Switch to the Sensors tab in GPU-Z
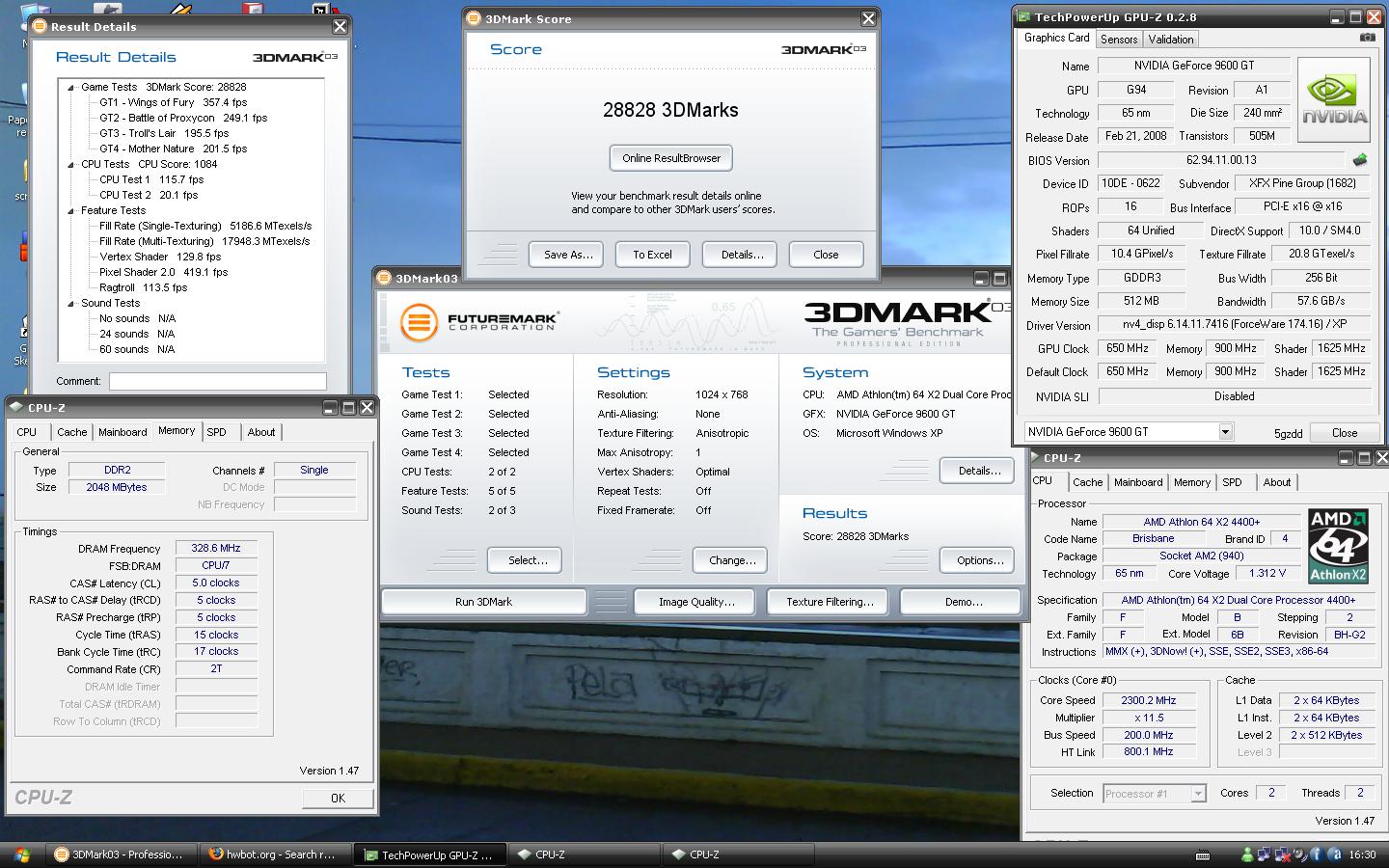Screen dimensions: 1389x868 (1119, 40)
